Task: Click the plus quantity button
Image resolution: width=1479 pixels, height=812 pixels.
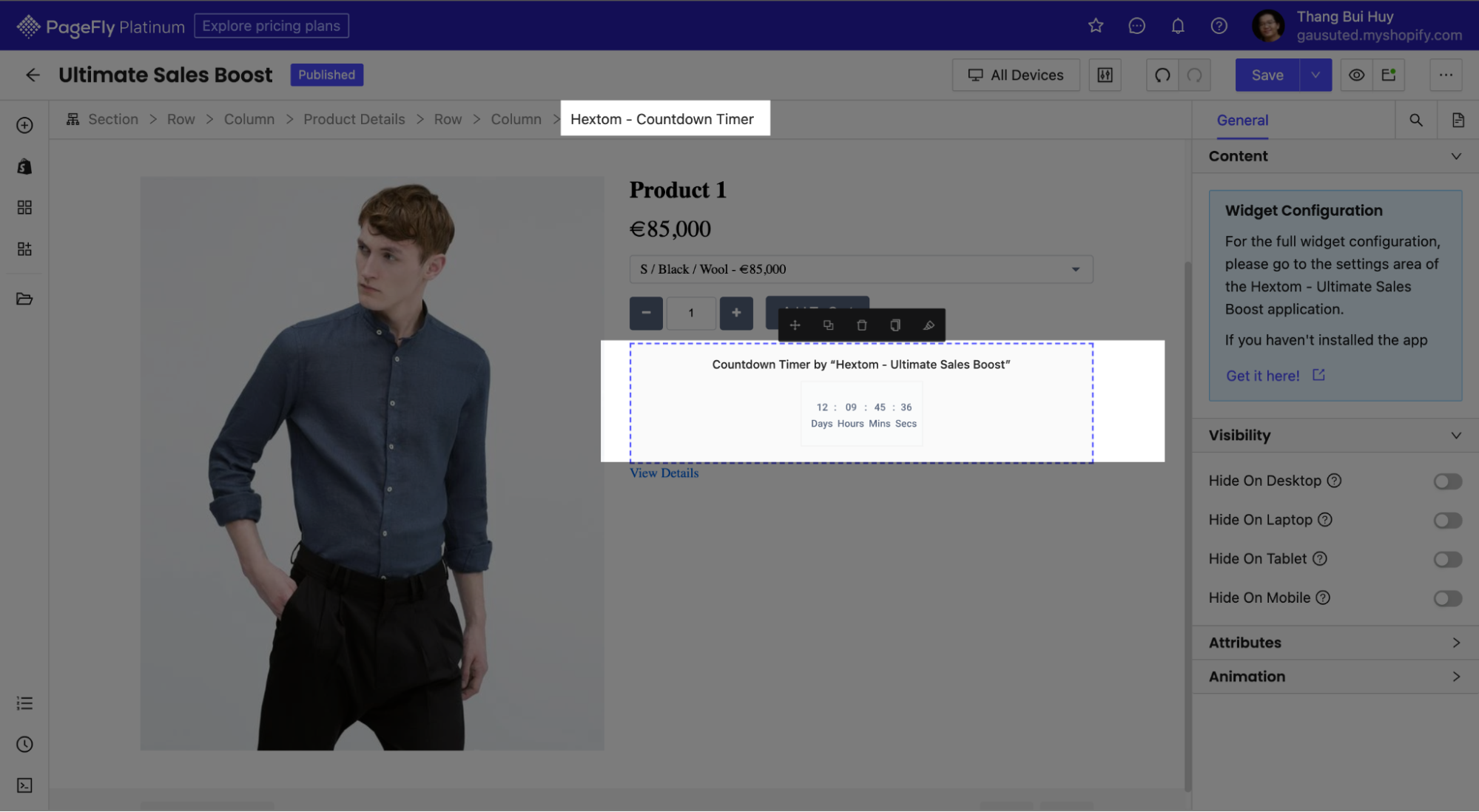Action: pos(736,313)
